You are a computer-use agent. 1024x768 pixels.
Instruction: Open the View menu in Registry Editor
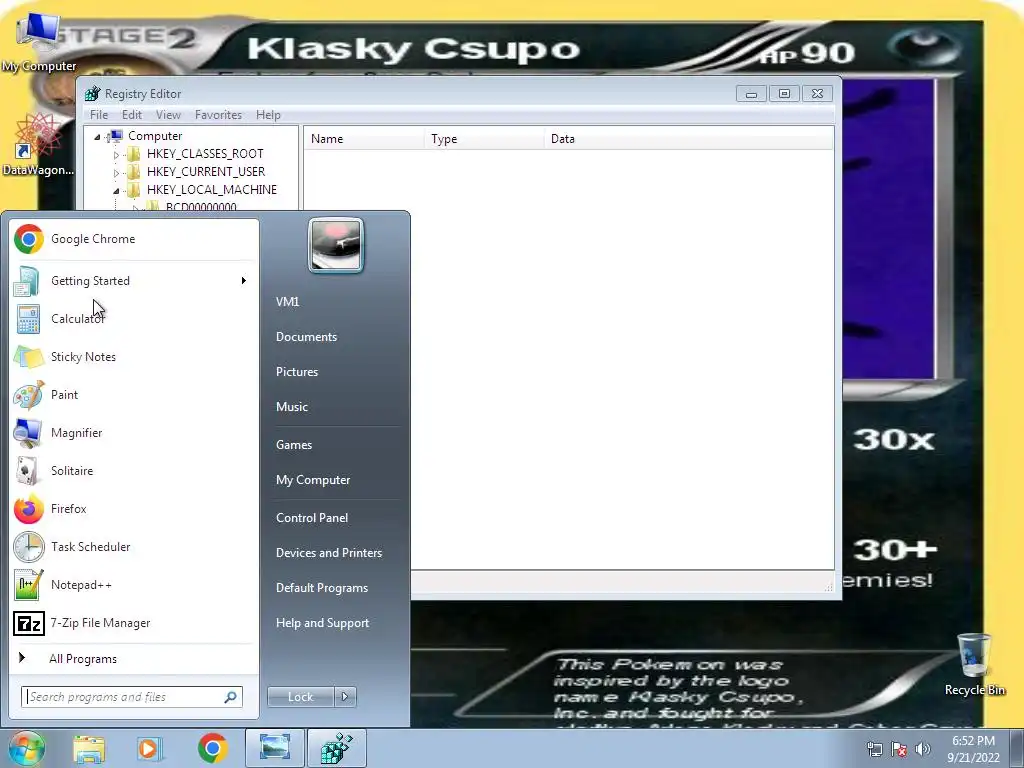(x=168, y=115)
